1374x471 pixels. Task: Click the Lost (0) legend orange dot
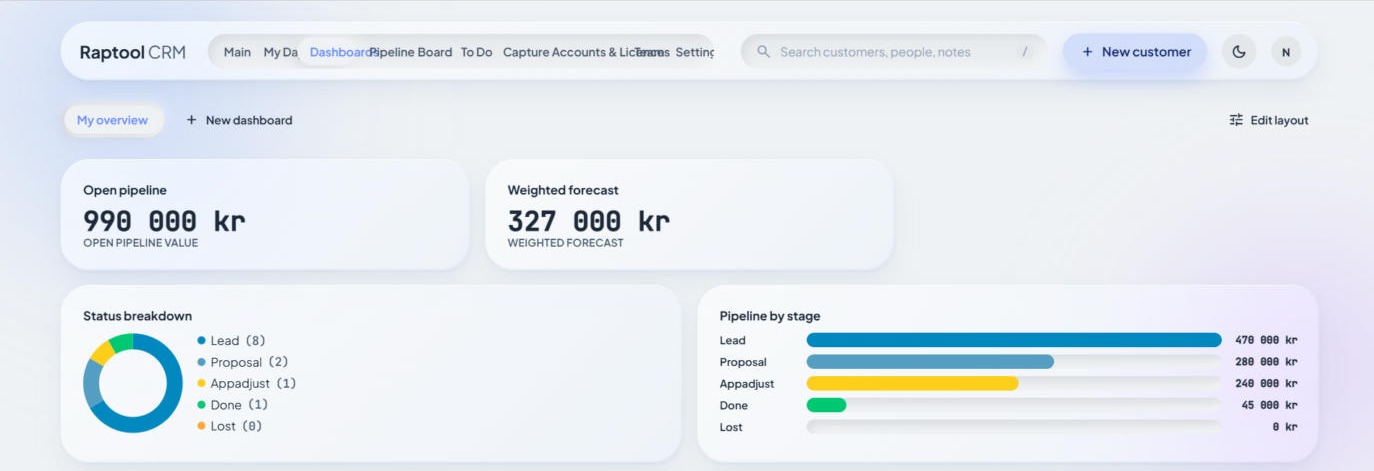pyautogui.click(x=201, y=426)
